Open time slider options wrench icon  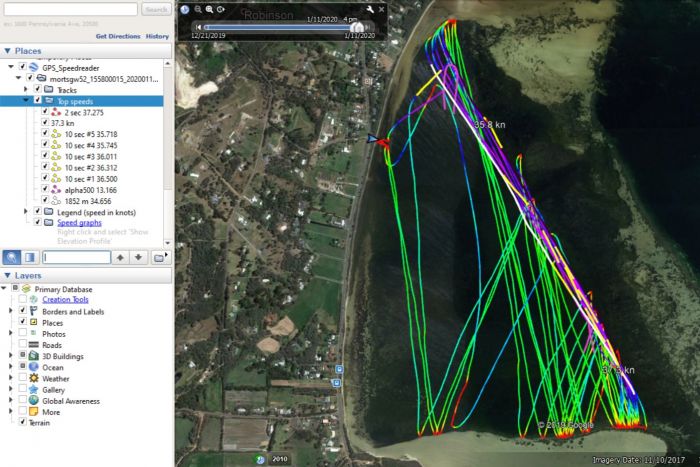pyautogui.click(x=370, y=9)
